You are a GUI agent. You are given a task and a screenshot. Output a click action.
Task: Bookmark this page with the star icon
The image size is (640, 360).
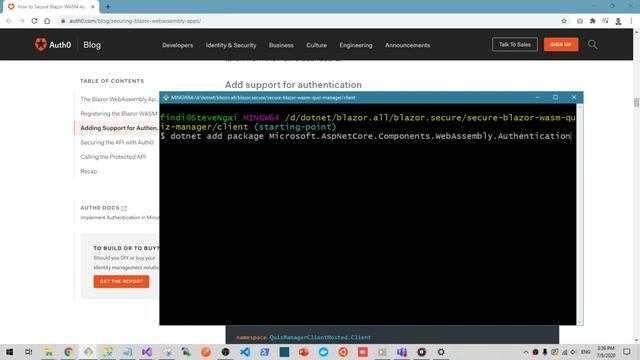point(564,21)
